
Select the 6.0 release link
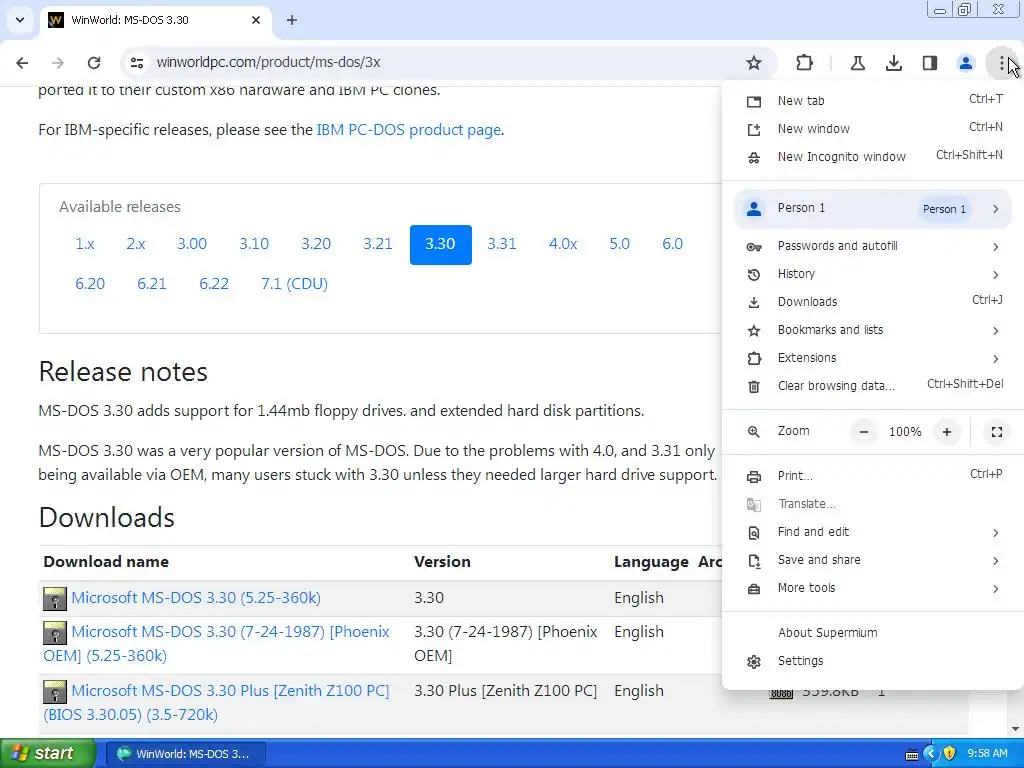coord(673,244)
